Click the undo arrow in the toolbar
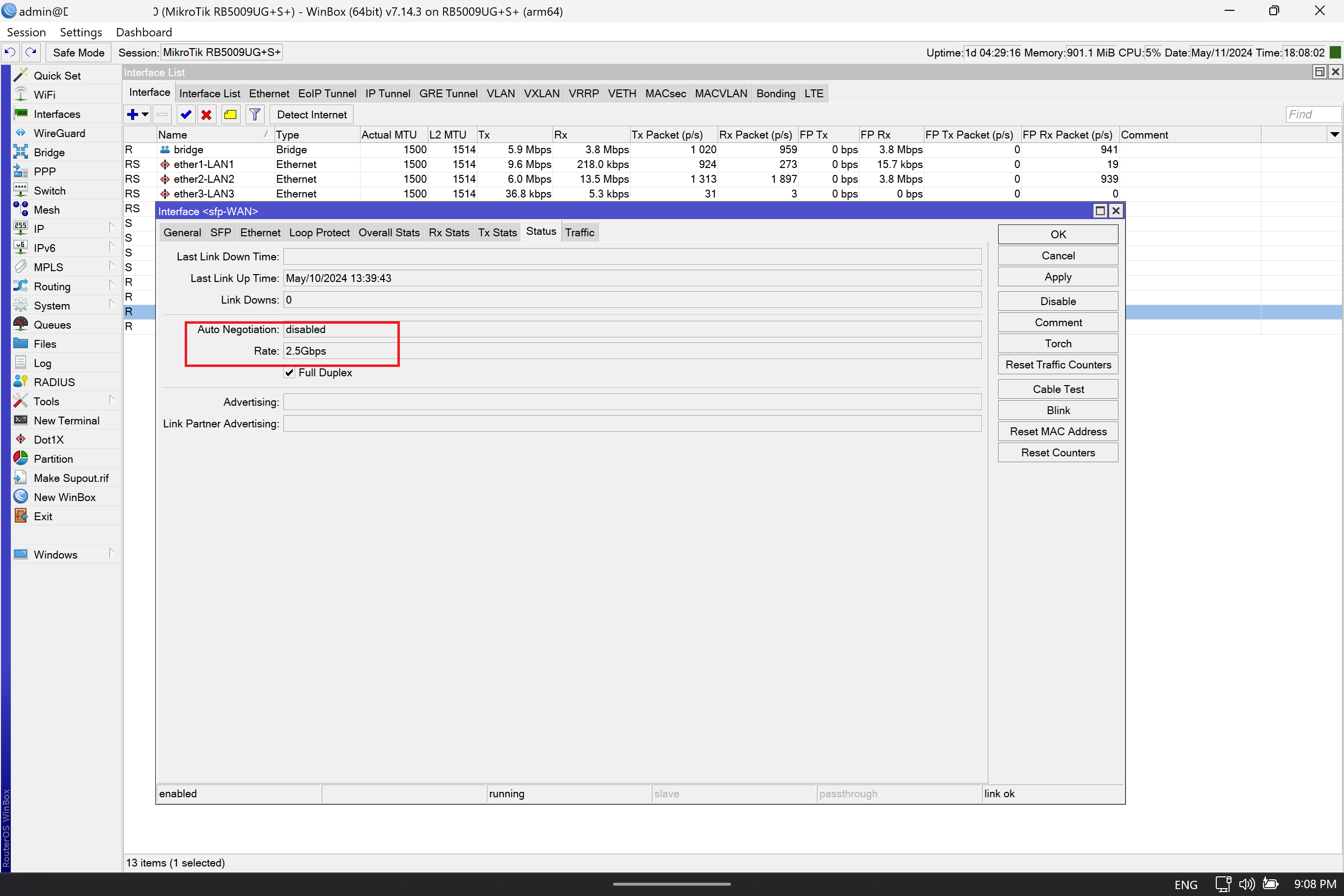The height and width of the screenshot is (896, 1344). pyautogui.click(x=10, y=52)
